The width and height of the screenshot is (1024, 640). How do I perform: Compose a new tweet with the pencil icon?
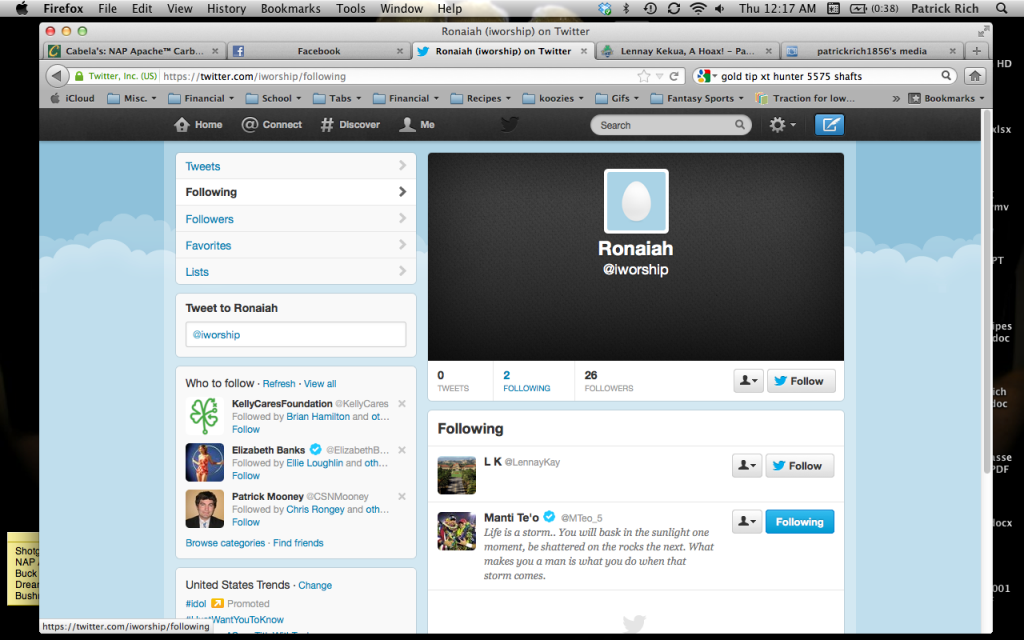829,124
